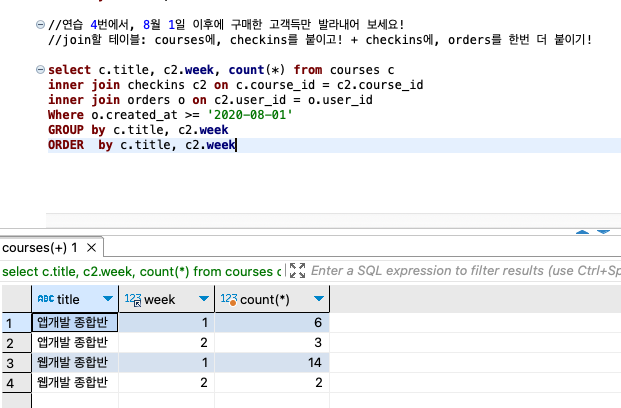This screenshot has height=408, width=621.
Task: Click the second comment line about join tables
Action: (320, 40)
